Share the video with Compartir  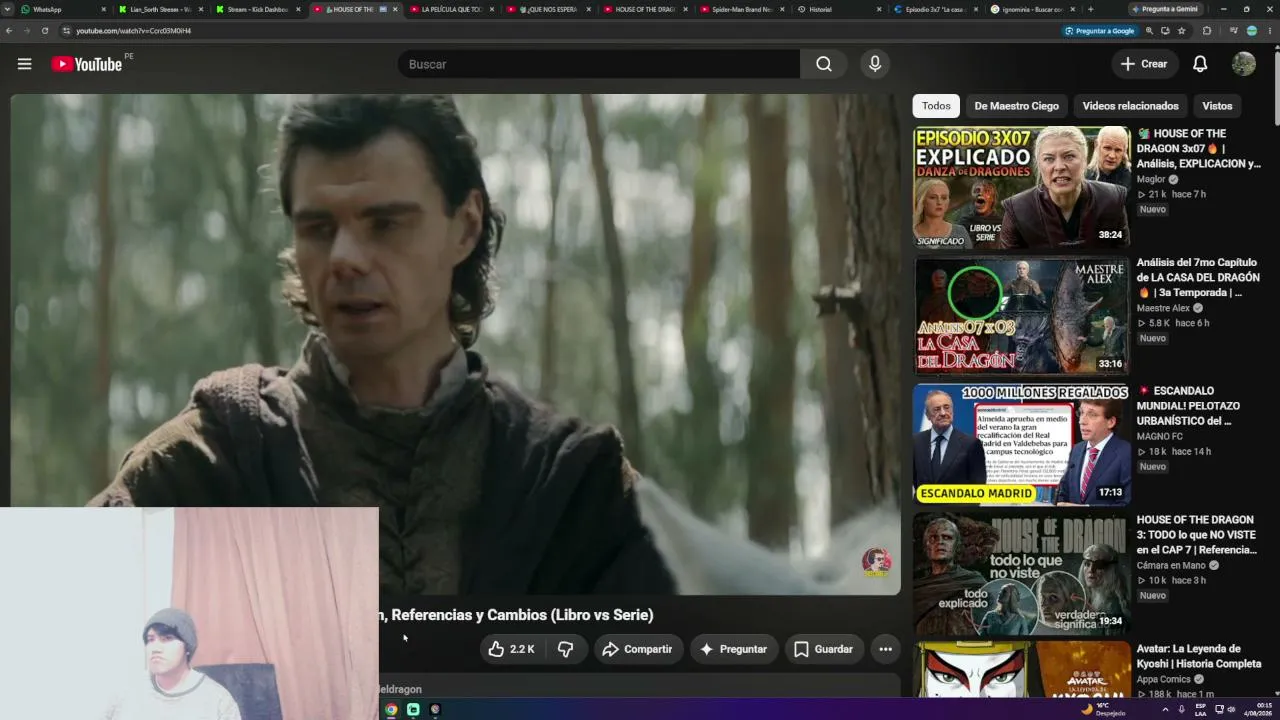click(637, 649)
